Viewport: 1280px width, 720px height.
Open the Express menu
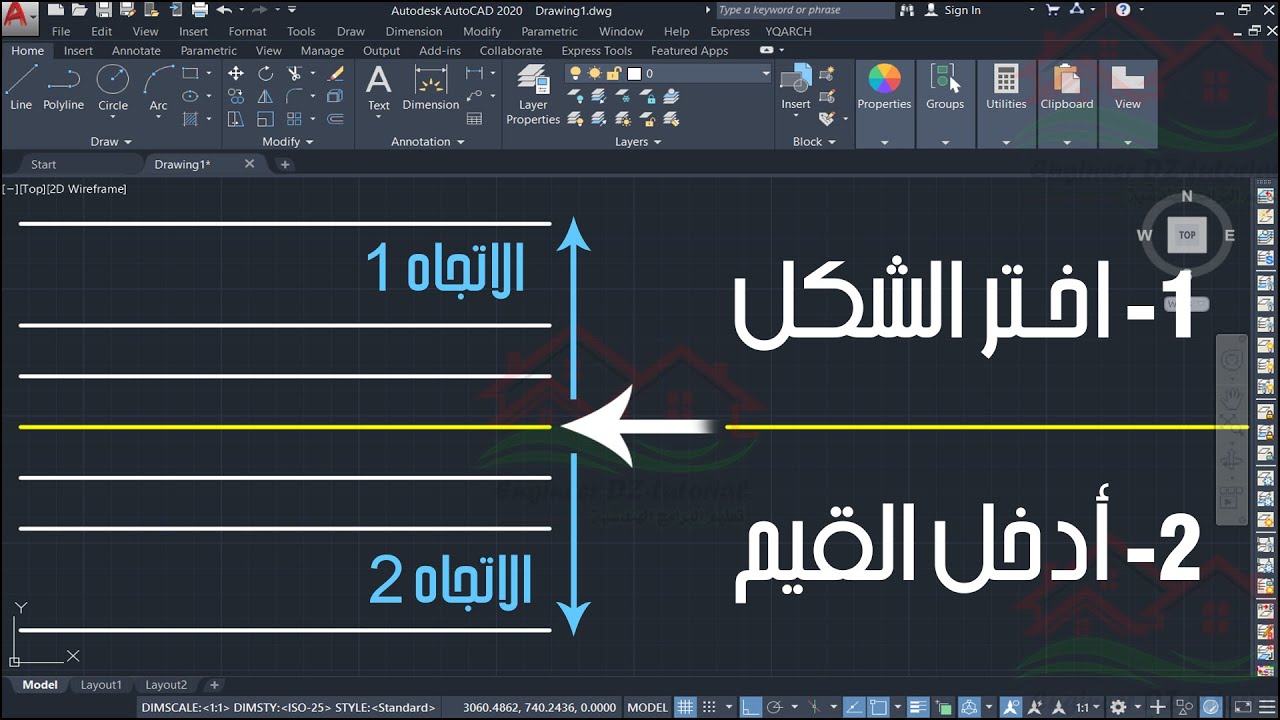coord(730,31)
